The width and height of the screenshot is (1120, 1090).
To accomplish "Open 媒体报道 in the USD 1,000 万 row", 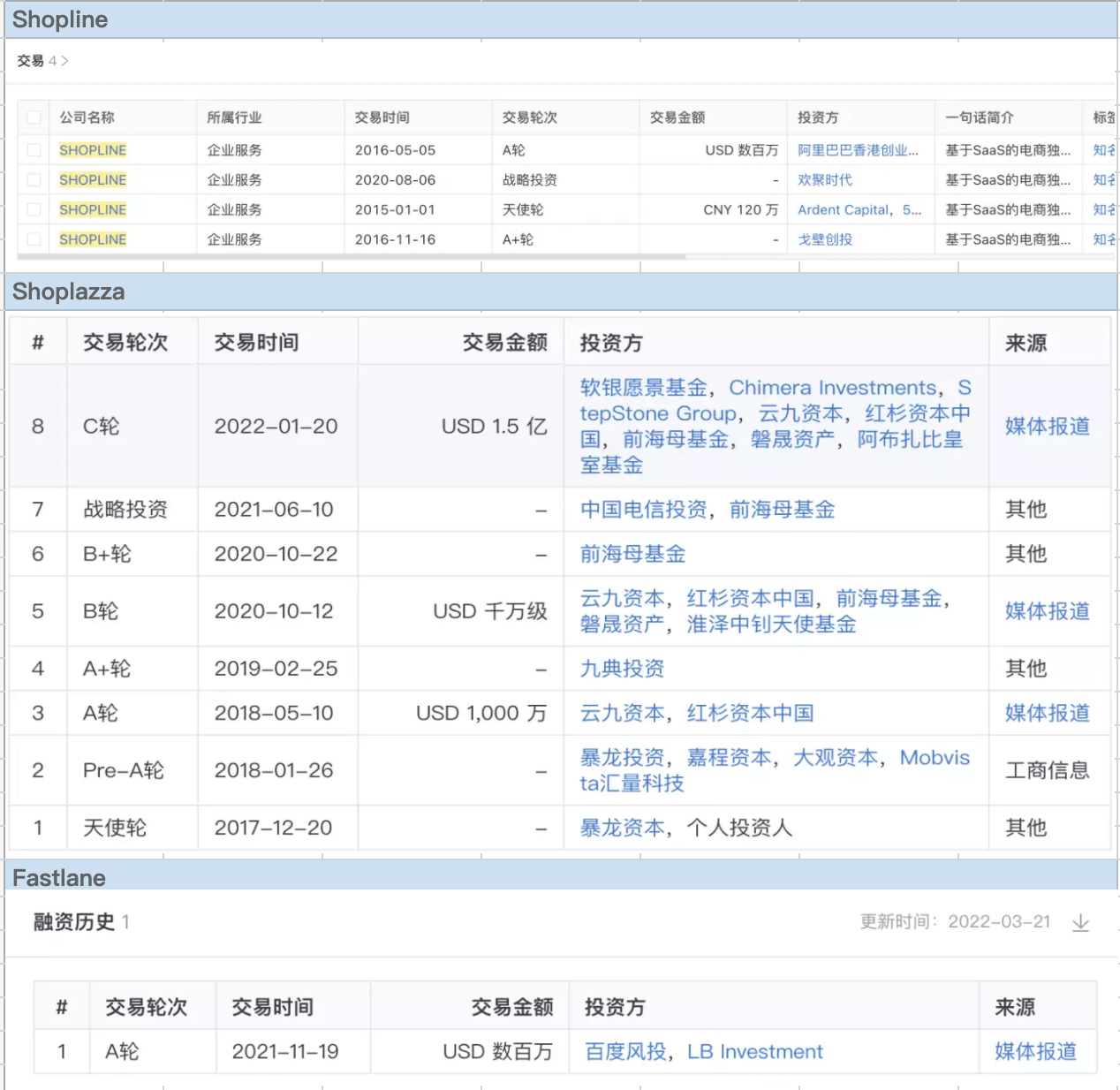I will [x=1048, y=713].
